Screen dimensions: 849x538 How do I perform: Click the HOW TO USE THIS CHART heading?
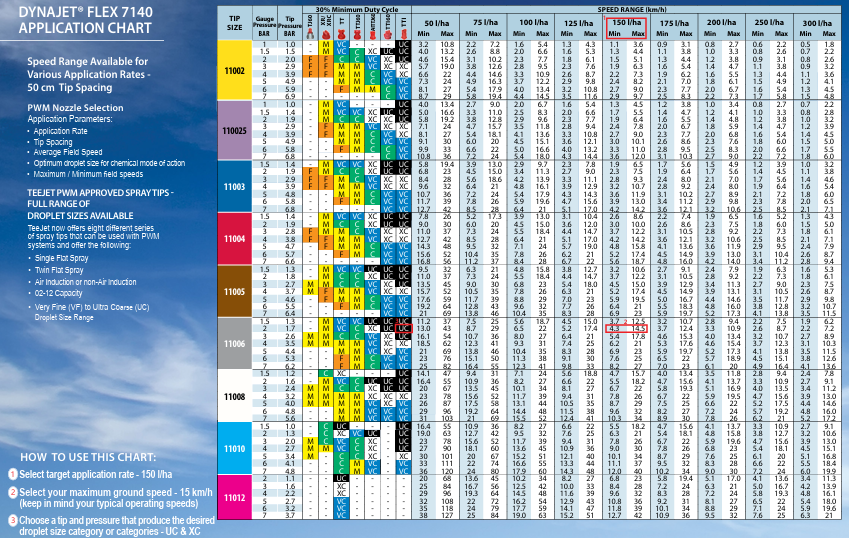pos(88,457)
